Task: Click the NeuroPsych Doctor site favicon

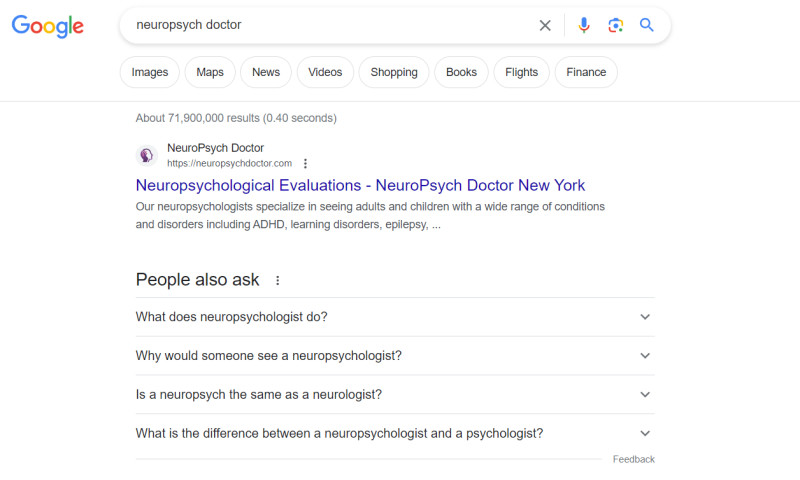Action: [x=147, y=155]
